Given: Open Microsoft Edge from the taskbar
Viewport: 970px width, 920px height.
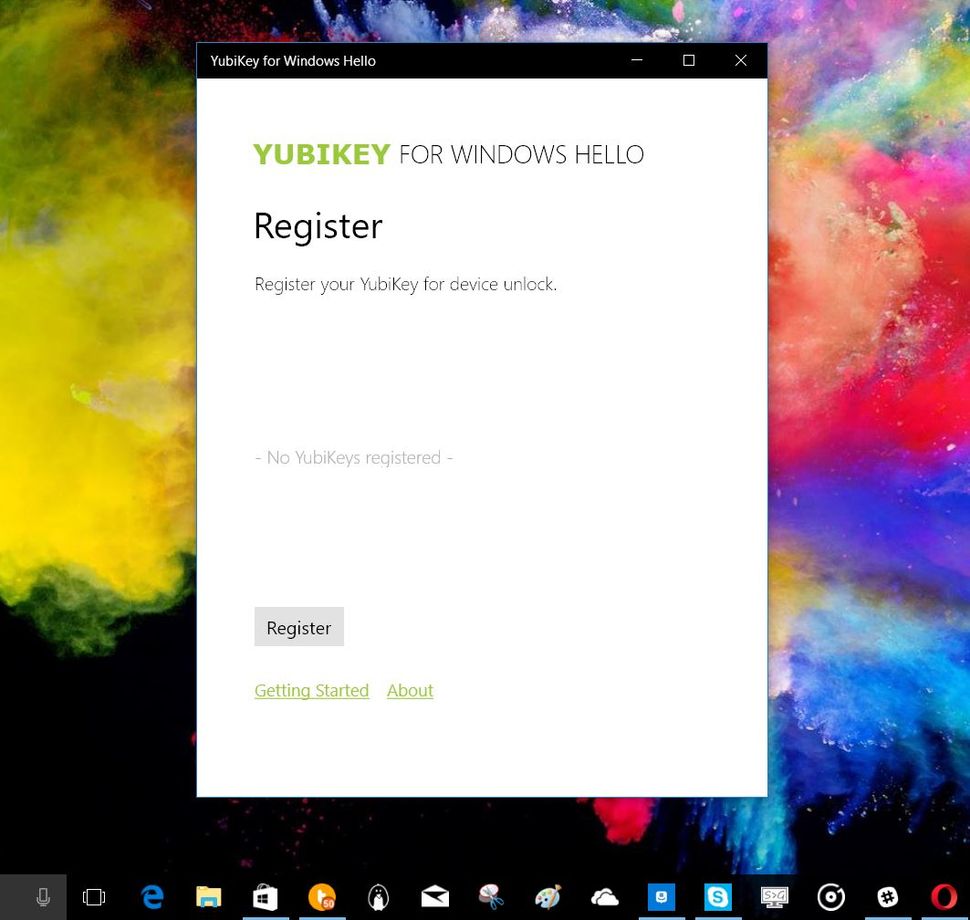Looking at the screenshot, I should click(152, 897).
